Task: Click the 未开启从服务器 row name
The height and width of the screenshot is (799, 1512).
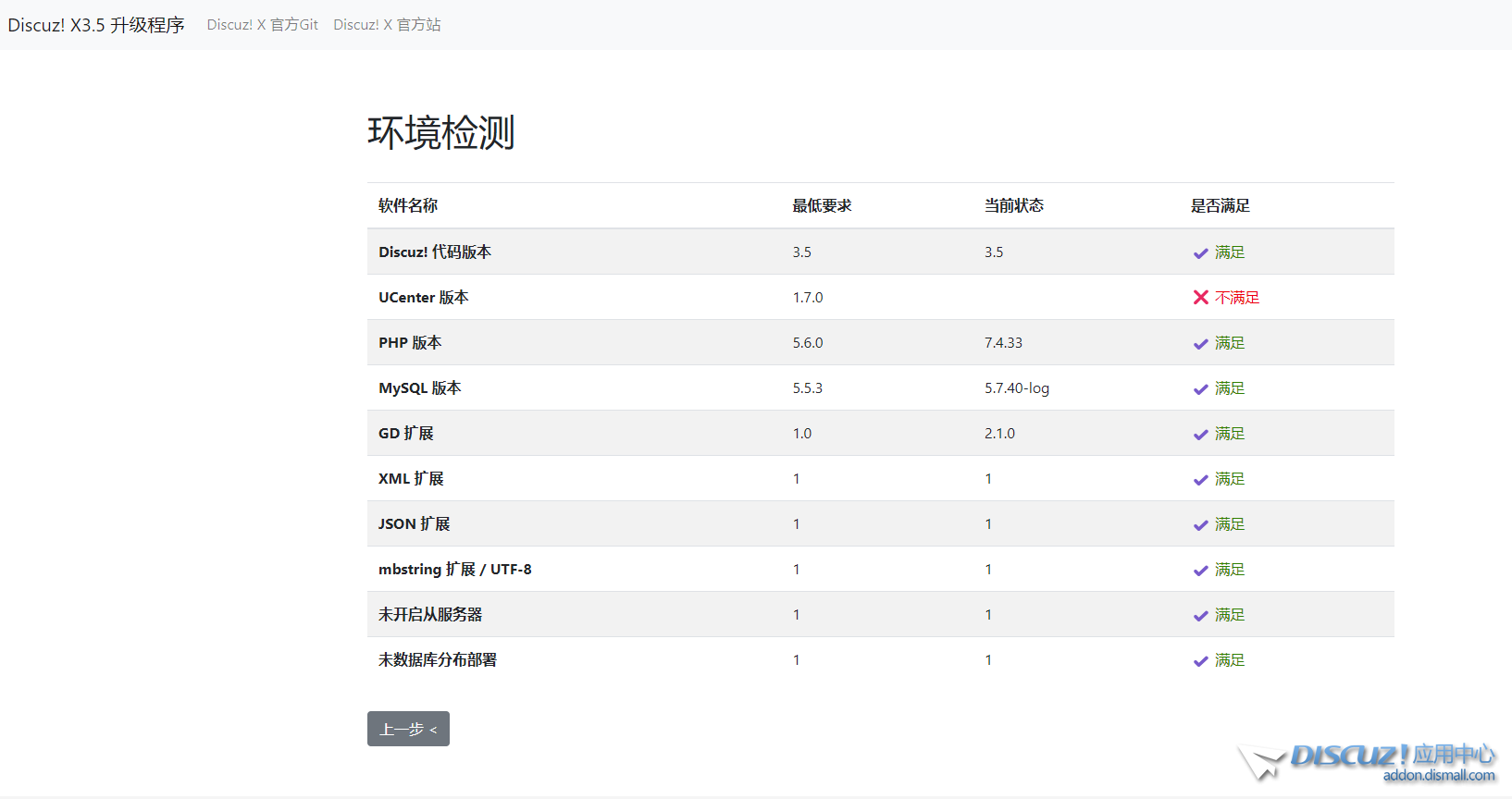Action: point(430,614)
